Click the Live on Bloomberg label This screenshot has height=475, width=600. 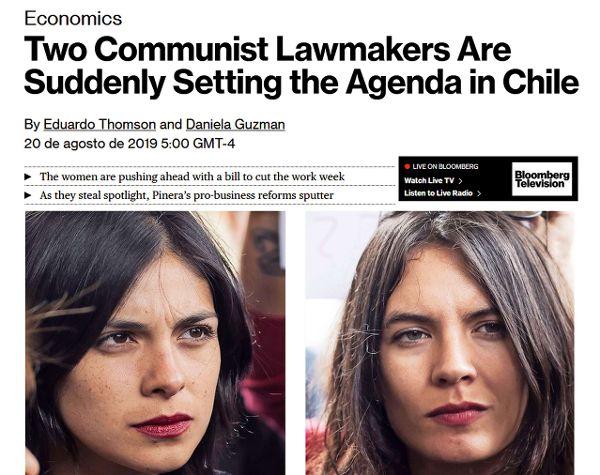click(x=445, y=166)
